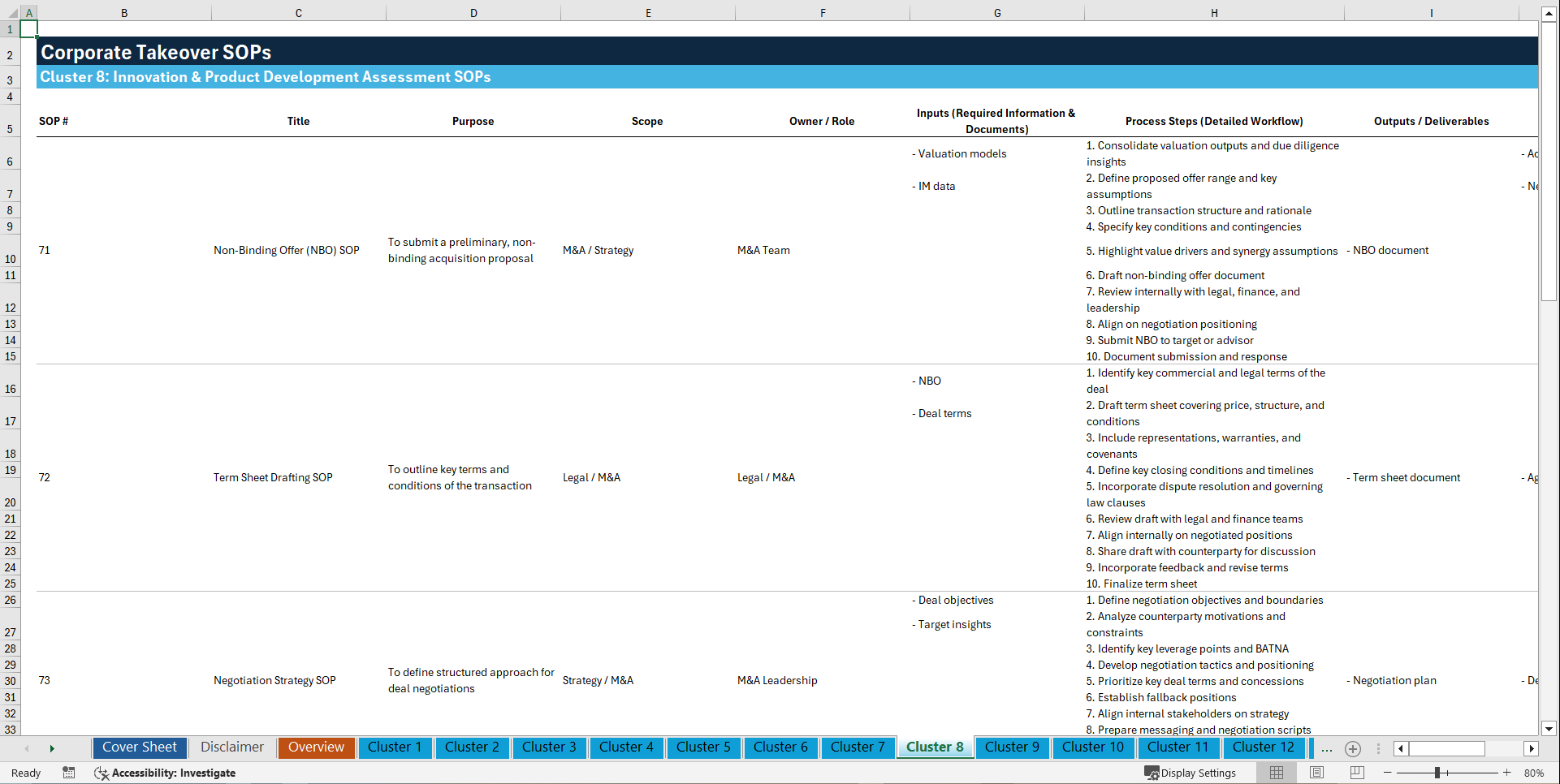Open the Cluster 12 worksheet
This screenshot has height=784, width=1560.
pyautogui.click(x=1264, y=747)
